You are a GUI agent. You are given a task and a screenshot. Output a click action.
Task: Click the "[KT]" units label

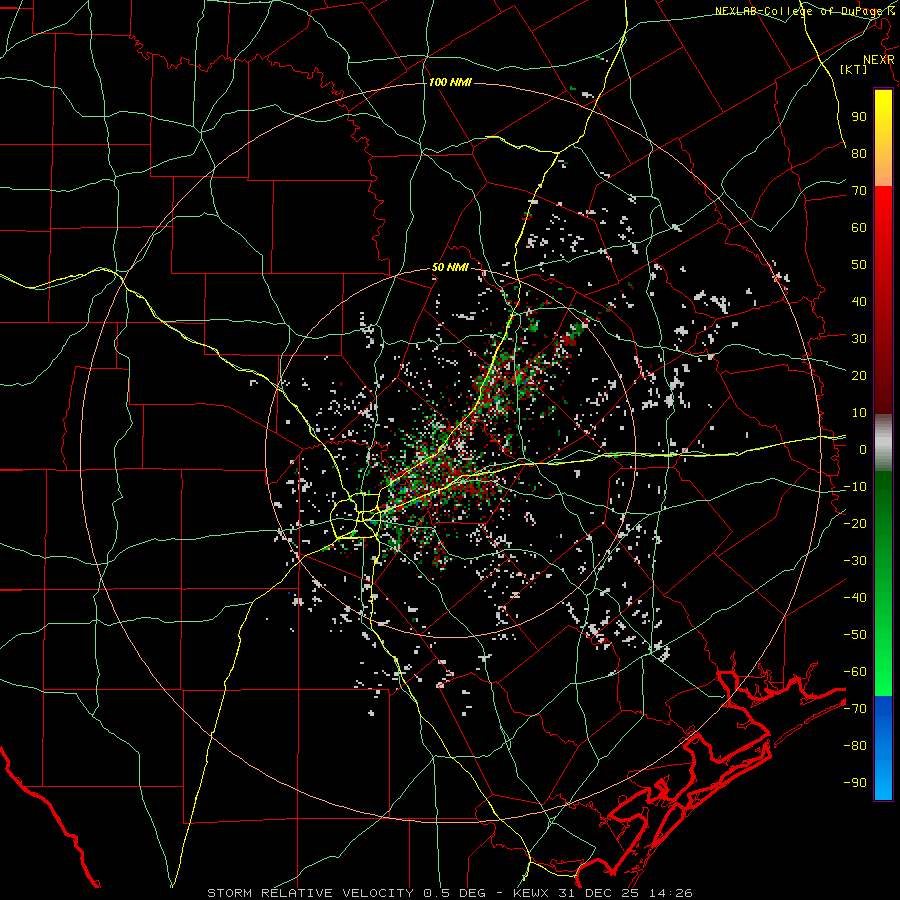click(x=854, y=69)
